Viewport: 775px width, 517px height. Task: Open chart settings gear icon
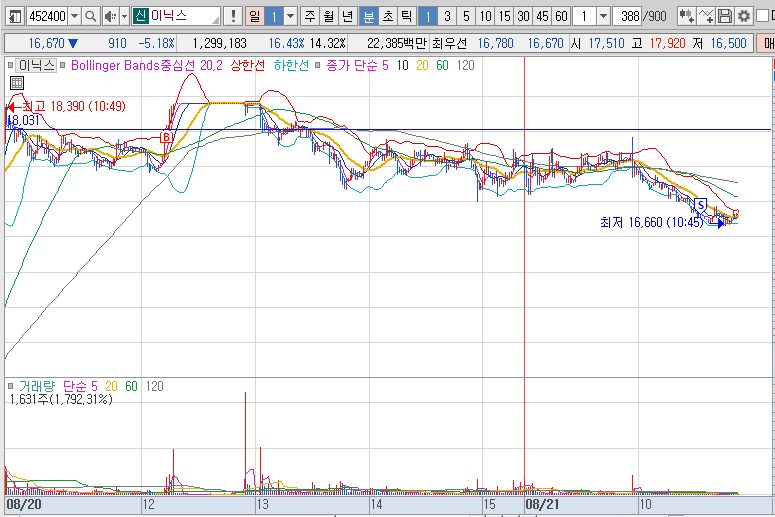tap(743, 16)
